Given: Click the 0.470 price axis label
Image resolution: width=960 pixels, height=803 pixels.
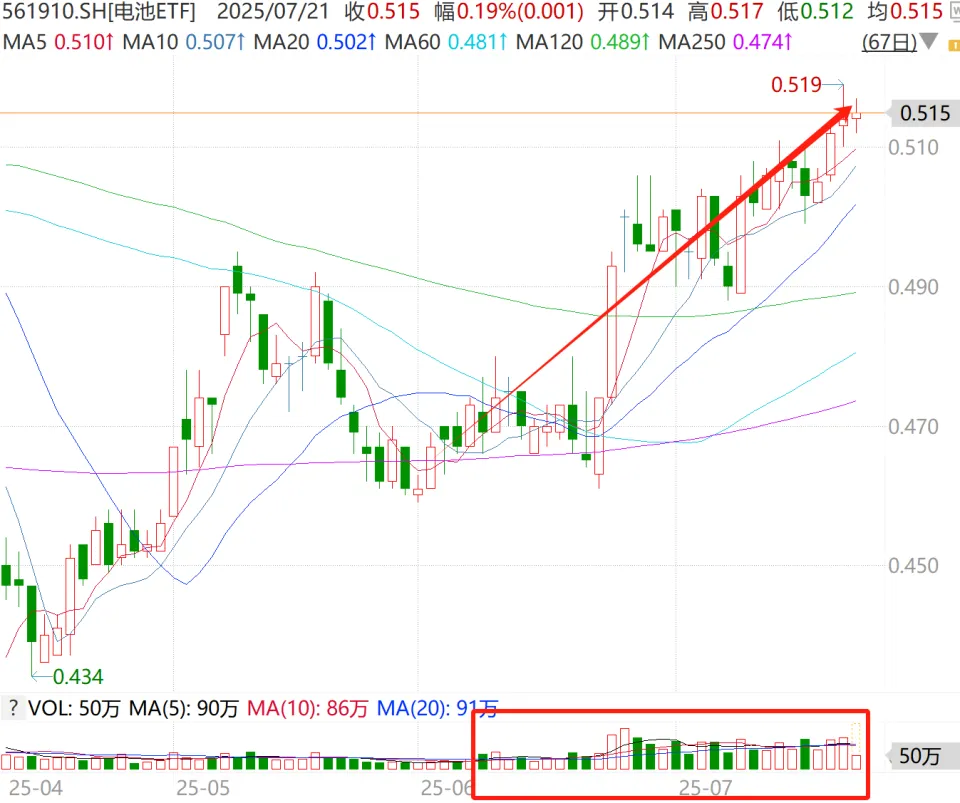Looking at the screenshot, I should (x=913, y=427).
